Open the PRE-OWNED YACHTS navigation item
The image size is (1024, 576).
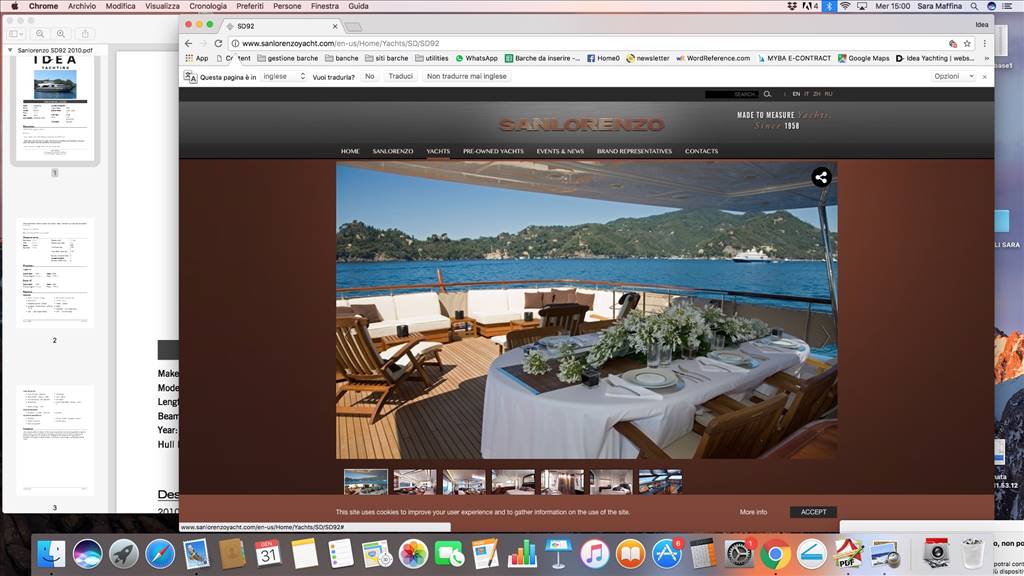pyautogui.click(x=493, y=151)
